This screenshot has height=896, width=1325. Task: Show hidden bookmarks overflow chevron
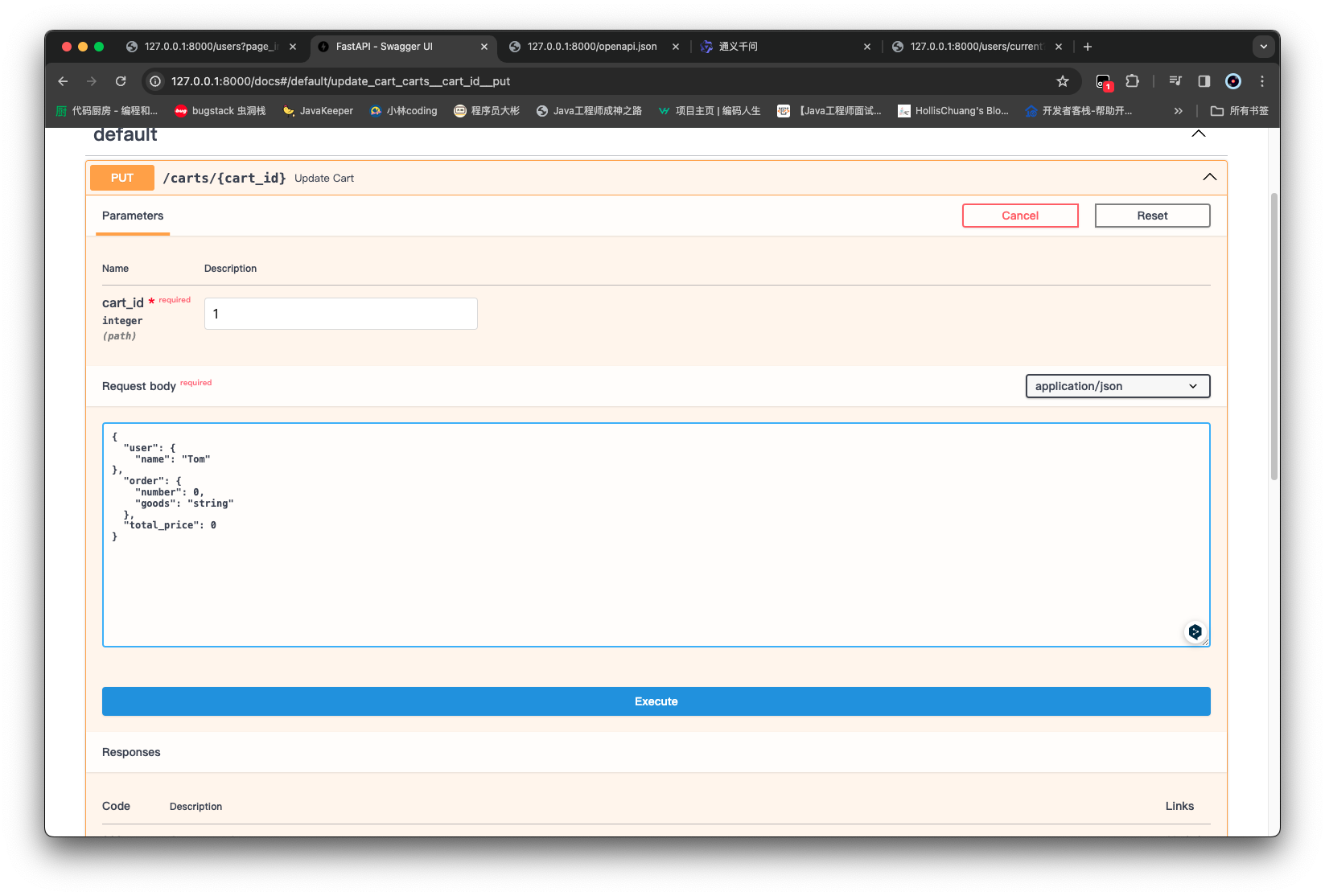pos(1179,111)
